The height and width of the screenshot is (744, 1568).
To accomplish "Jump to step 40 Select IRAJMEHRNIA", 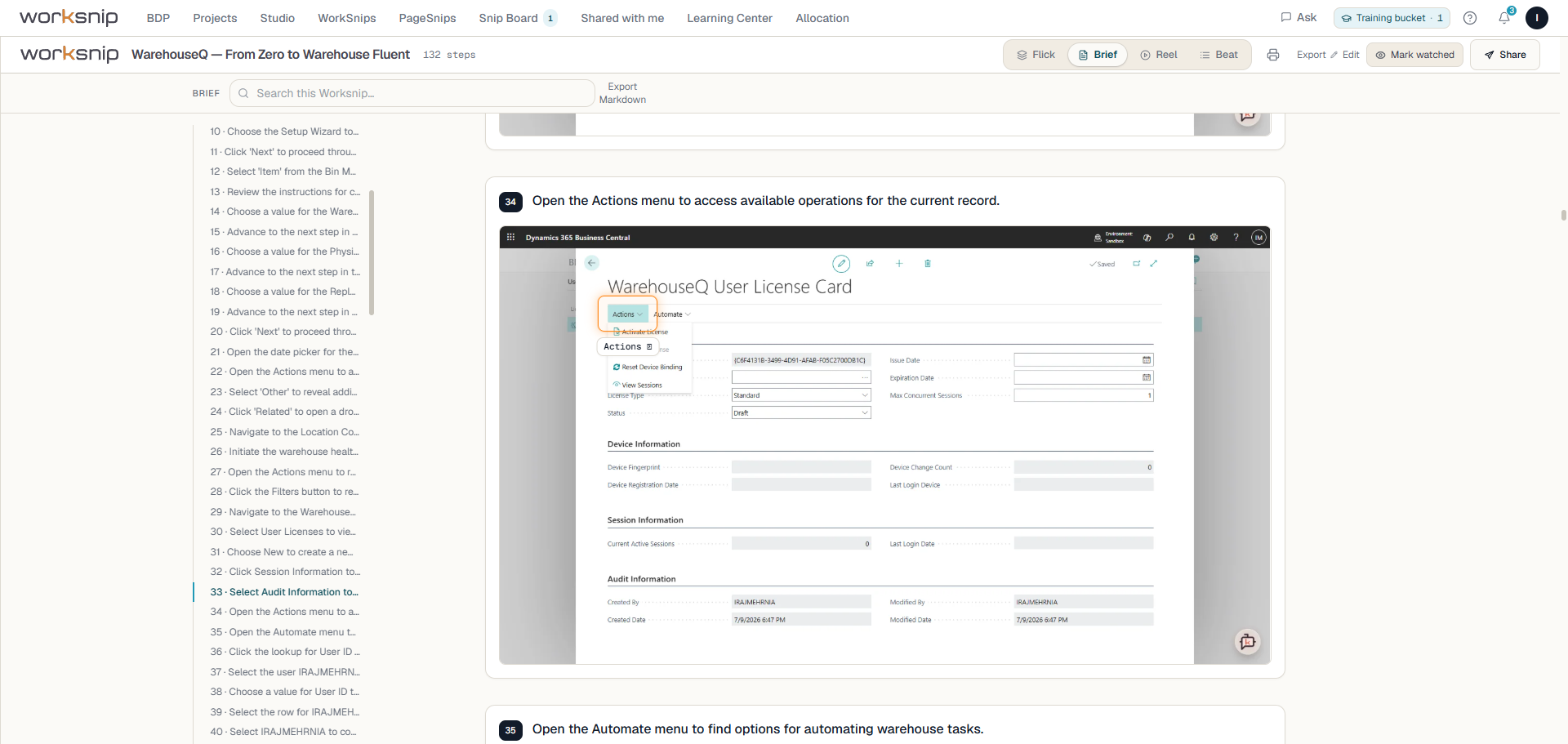I will click(x=283, y=732).
